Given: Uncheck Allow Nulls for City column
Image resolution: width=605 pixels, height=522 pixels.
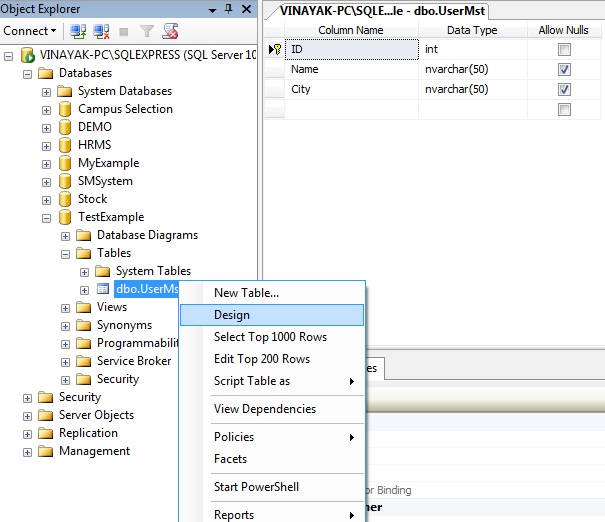Looking at the screenshot, I should pos(564,90).
